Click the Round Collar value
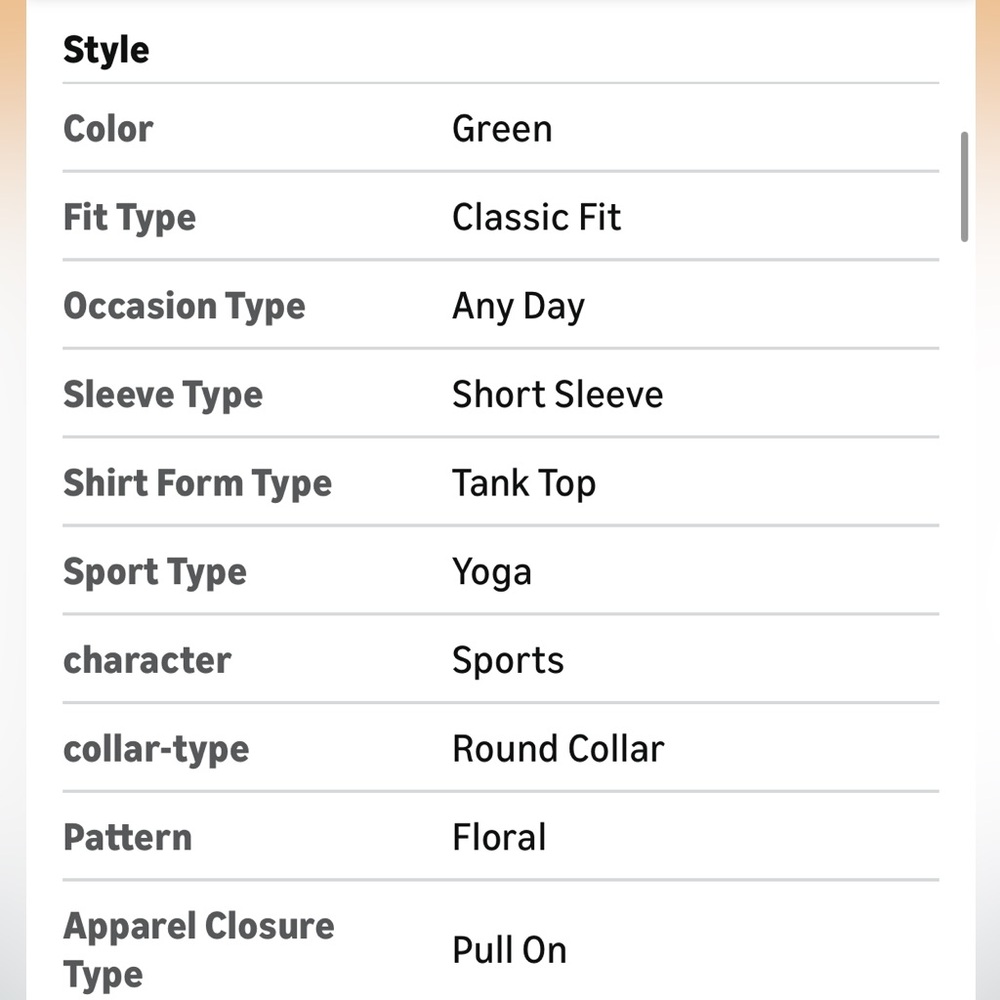 (558, 749)
